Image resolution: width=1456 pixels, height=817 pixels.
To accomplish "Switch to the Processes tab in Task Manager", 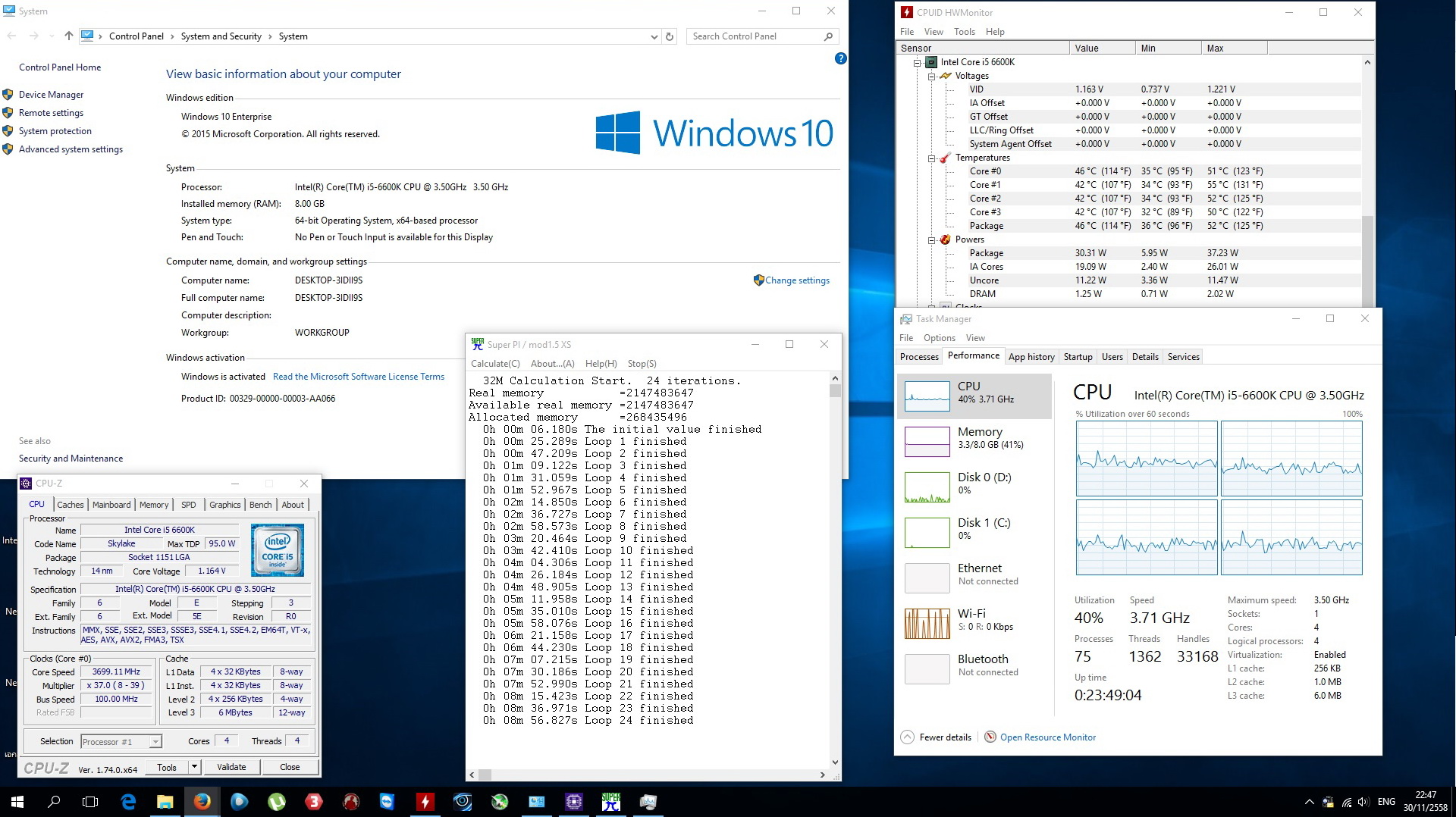I will (x=919, y=357).
